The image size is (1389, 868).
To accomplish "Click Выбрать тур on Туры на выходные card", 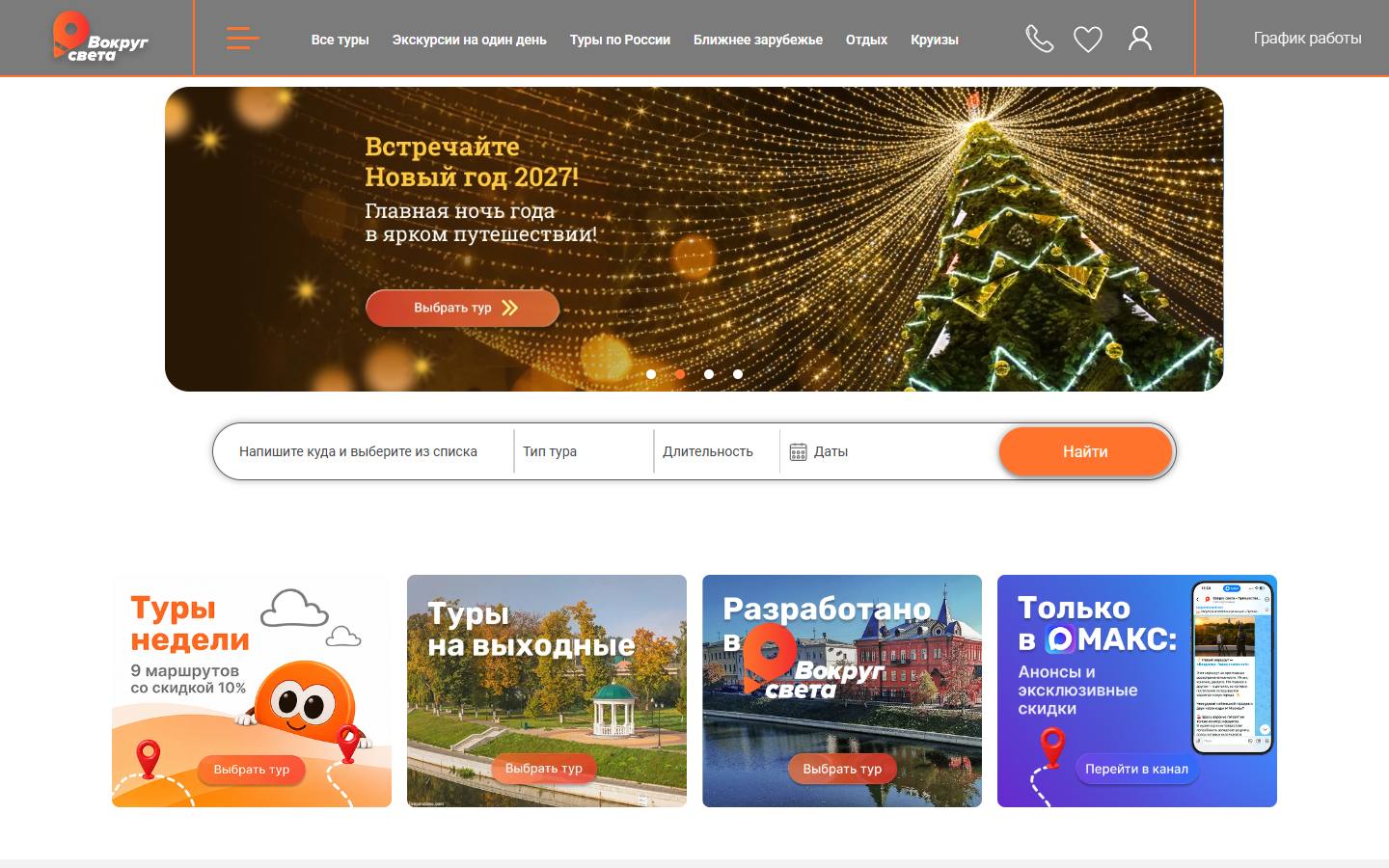I will [x=544, y=769].
